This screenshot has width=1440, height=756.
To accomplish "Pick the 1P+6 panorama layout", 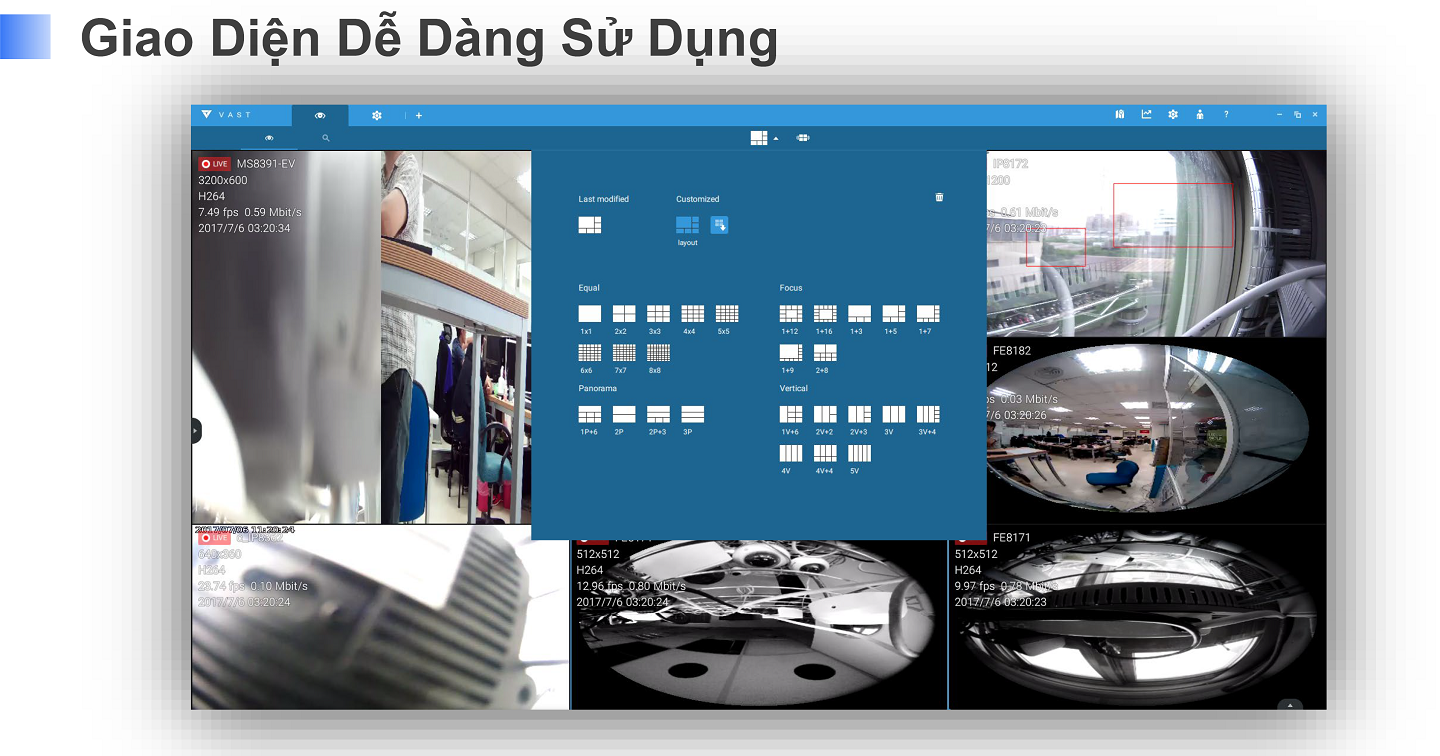I will pyautogui.click(x=589, y=414).
